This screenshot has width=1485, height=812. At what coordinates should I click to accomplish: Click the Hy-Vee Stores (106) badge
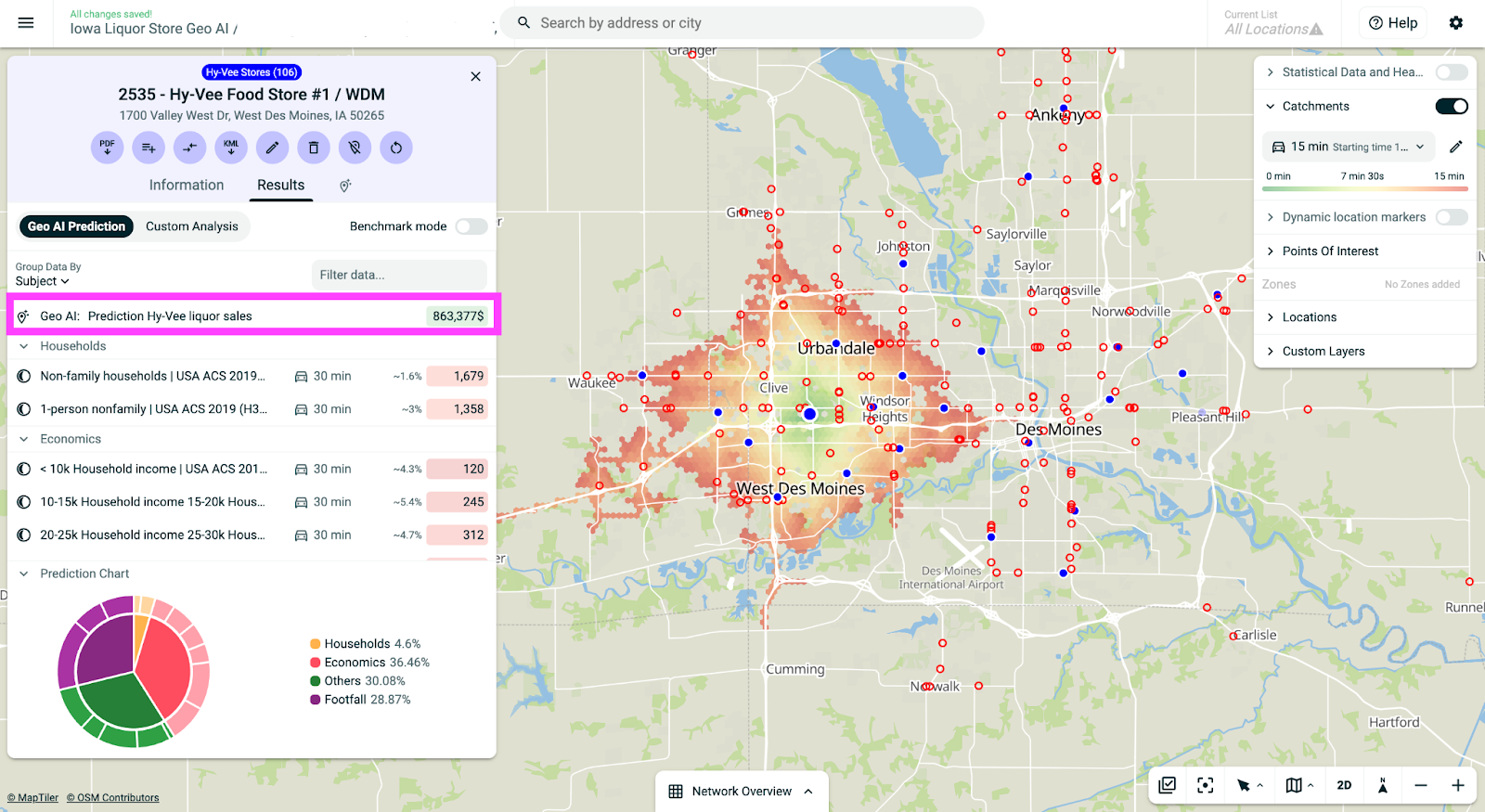click(x=252, y=72)
